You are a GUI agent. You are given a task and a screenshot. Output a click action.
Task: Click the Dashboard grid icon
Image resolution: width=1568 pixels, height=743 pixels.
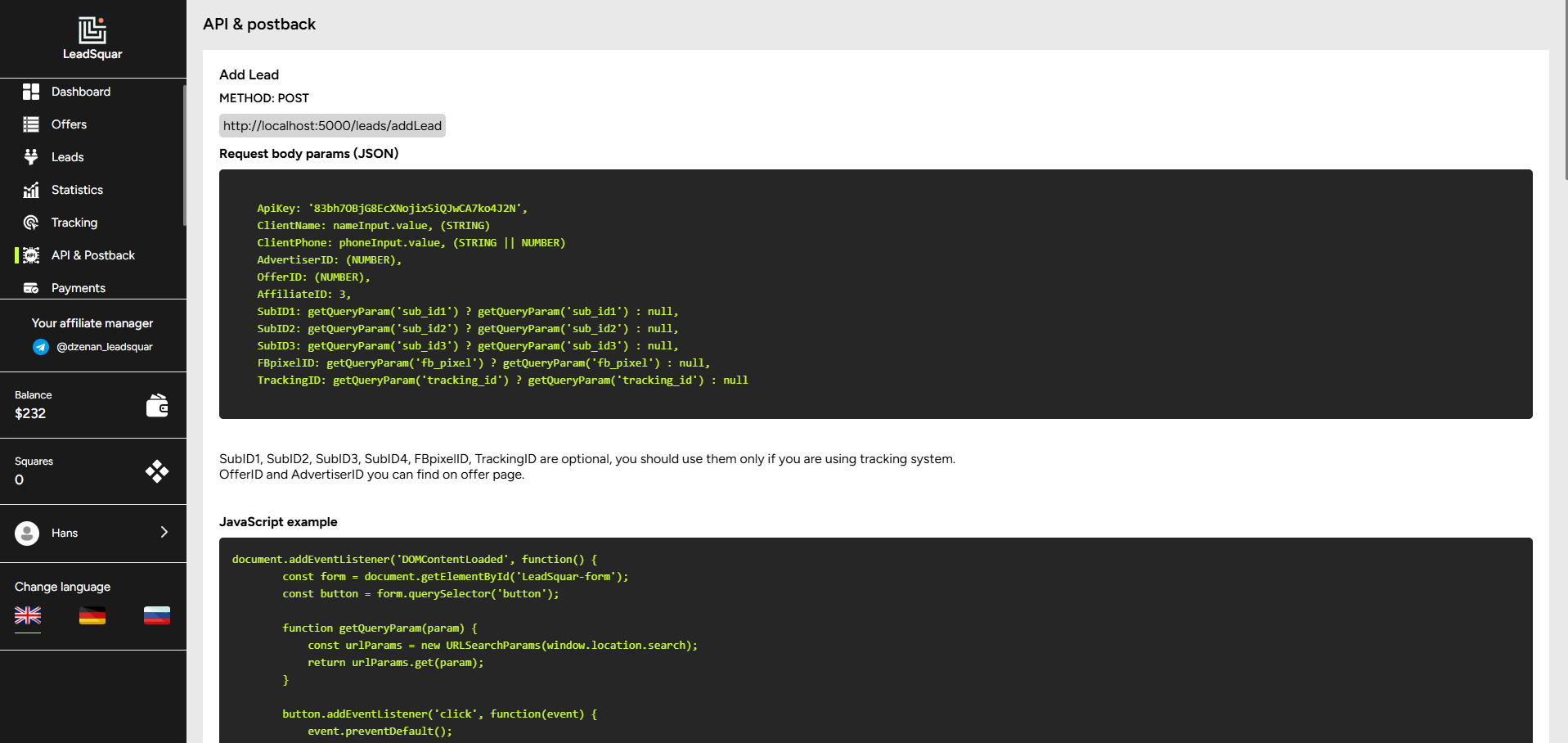pos(31,92)
